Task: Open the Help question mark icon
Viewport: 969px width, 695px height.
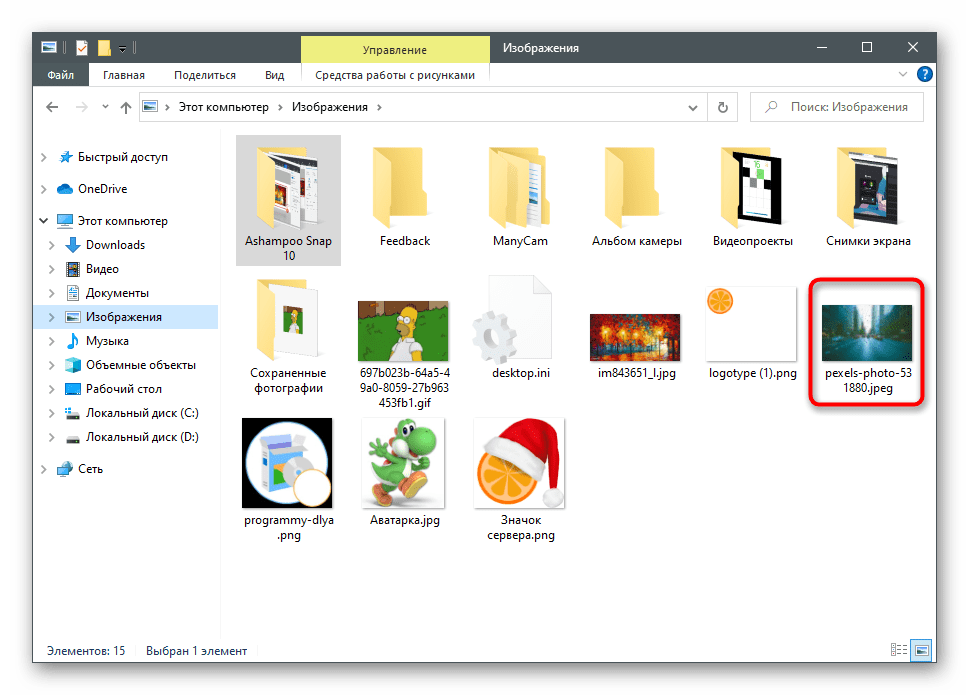Action: coord(925,74)
